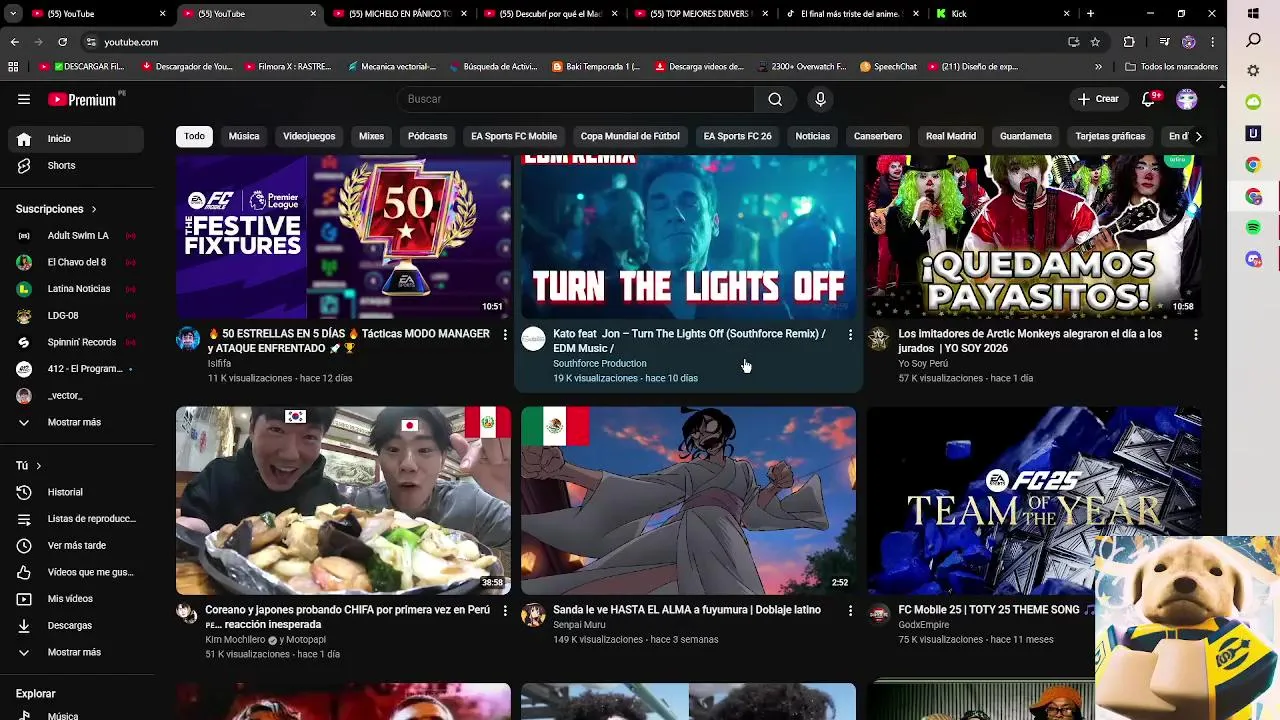Screen dimensions: 1280x720
Task: Click the Crear button
Action: pyautogui.click(x=1098, y=99)
